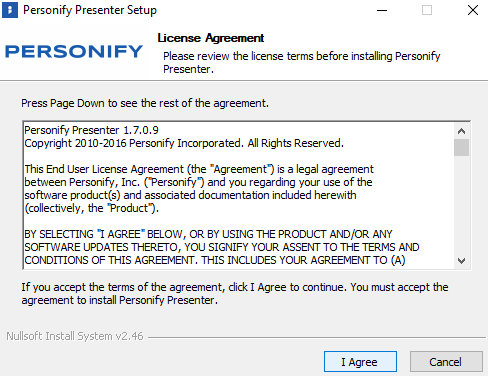Click the greyed-out maximize button

click(x=427, y=10)
